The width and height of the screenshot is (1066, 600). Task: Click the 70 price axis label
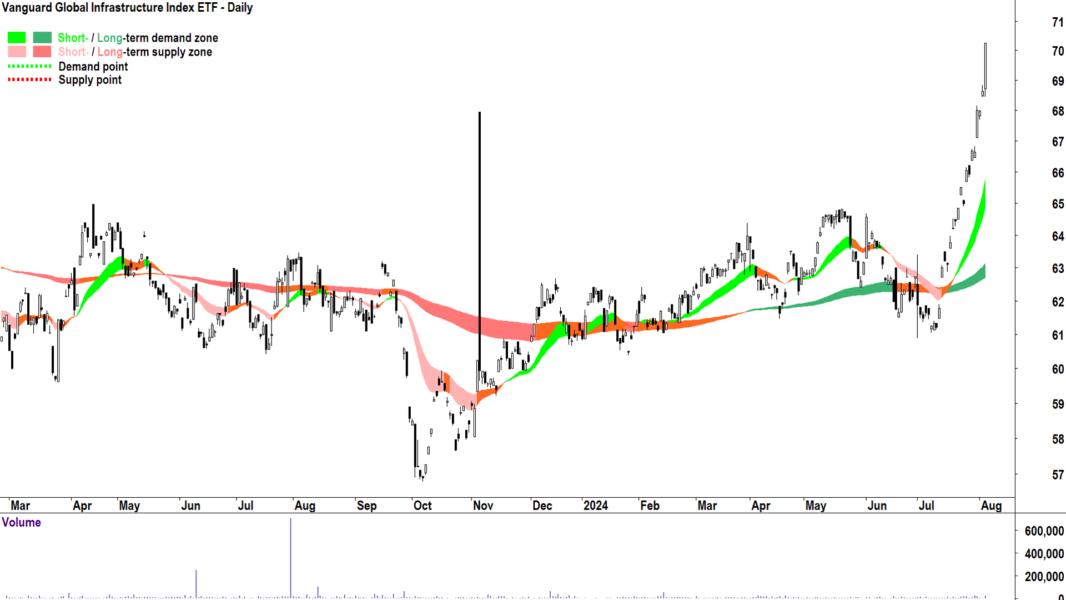(x=1057, y=51)
